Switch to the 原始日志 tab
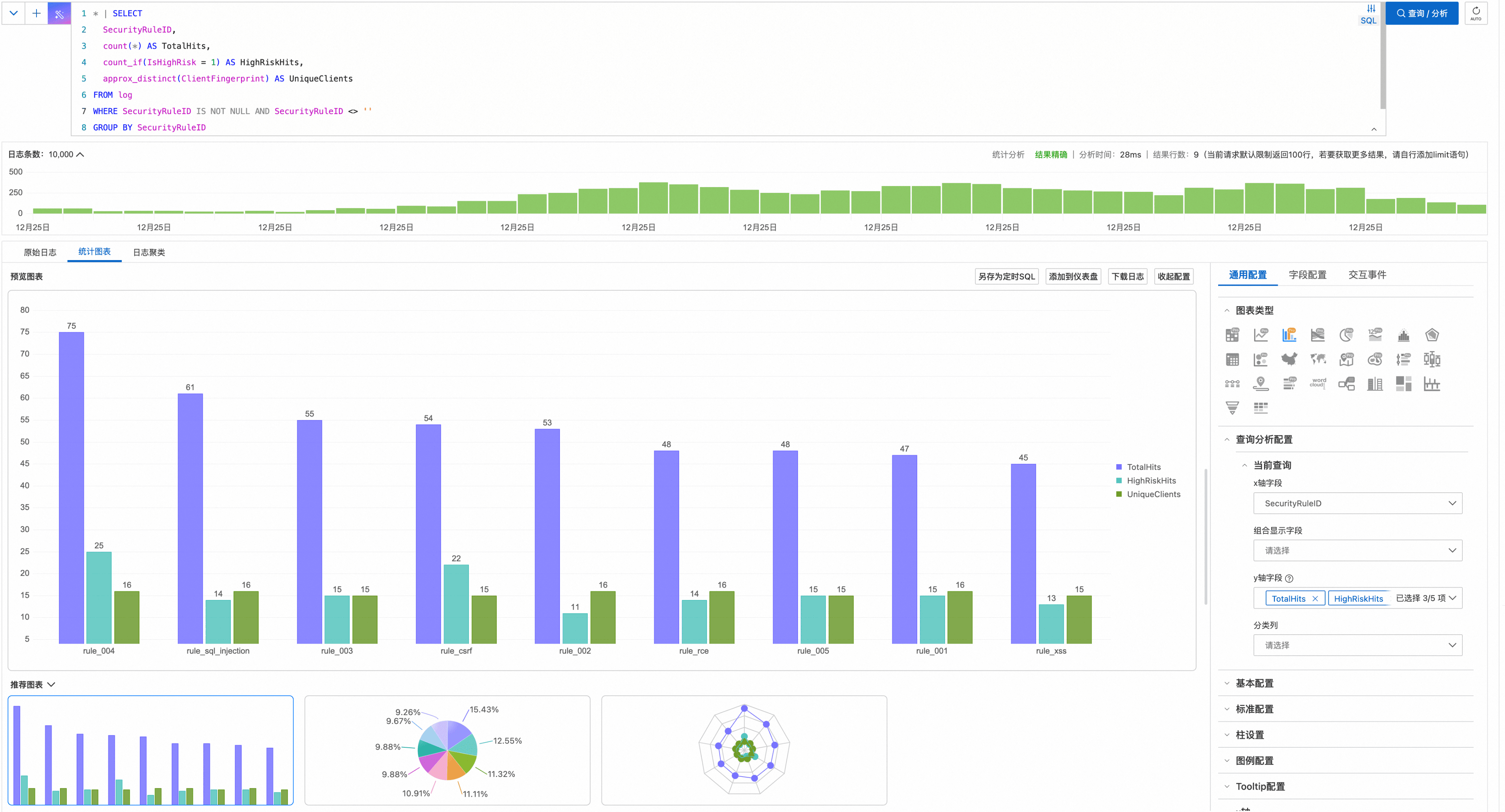Viewport: 1505px width, 812px height. (x=40, y=252)
